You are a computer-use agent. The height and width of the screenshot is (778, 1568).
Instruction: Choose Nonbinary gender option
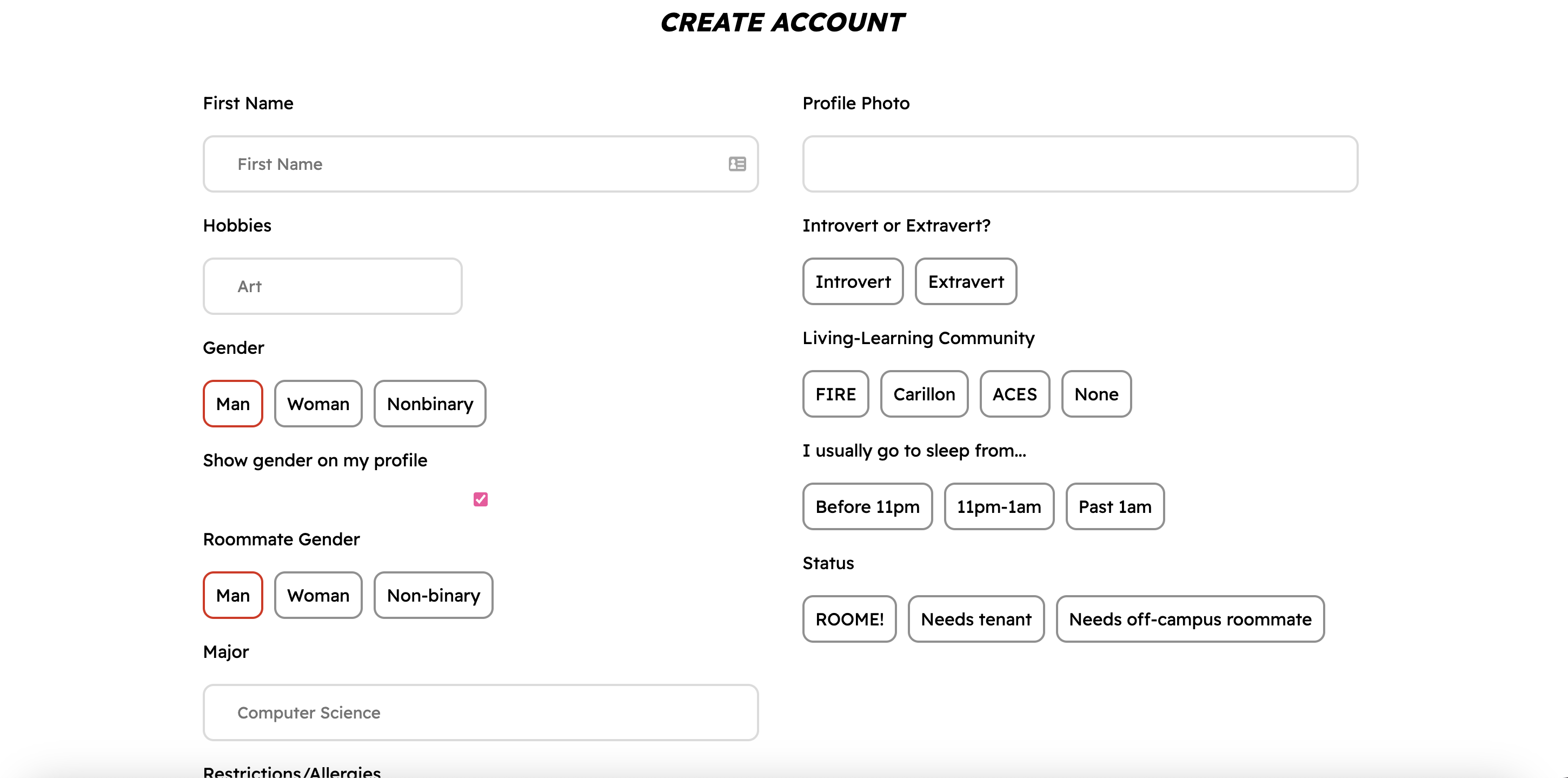(x=430, y=404)
